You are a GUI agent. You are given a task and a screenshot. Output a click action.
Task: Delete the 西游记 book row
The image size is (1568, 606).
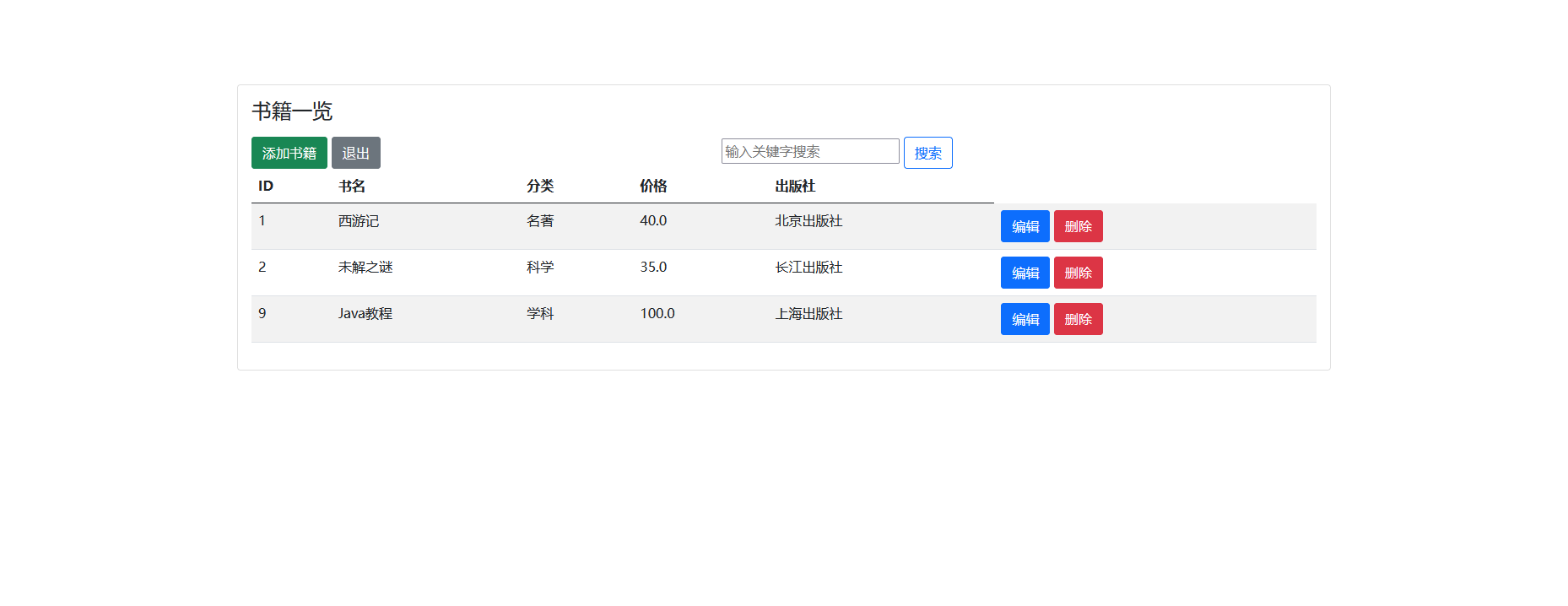(x=1078, y=226)
